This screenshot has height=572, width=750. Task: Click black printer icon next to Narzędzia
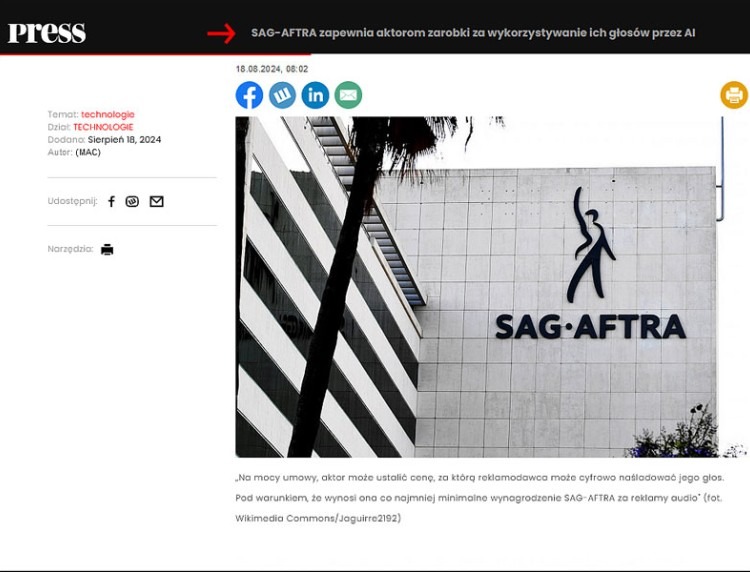[x=107, y=249]
